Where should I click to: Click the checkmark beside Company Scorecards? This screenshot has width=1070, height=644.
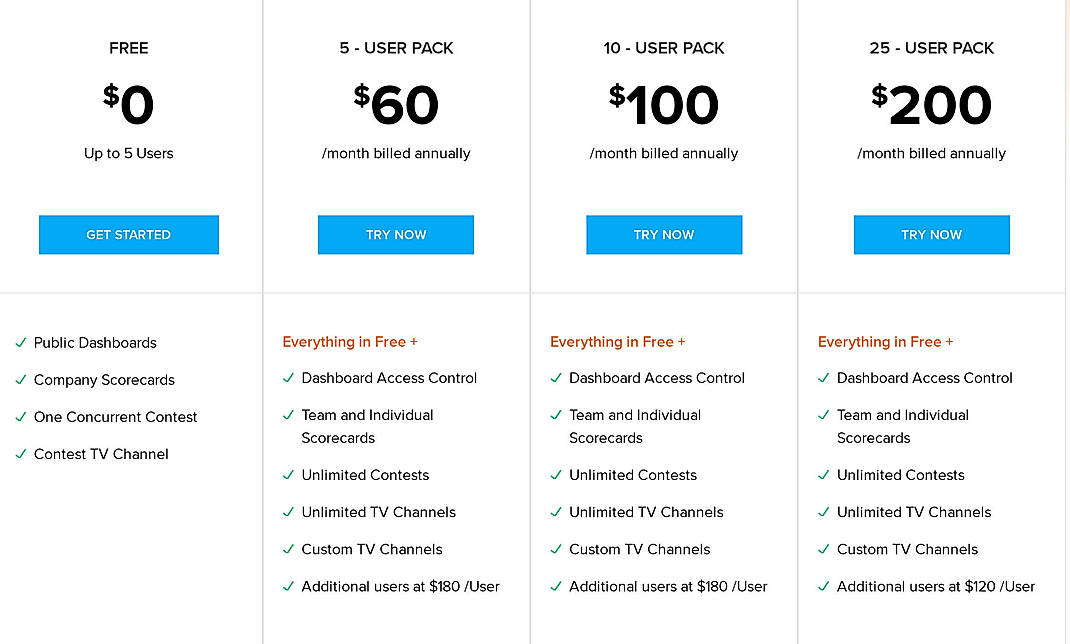pos(20,380)
